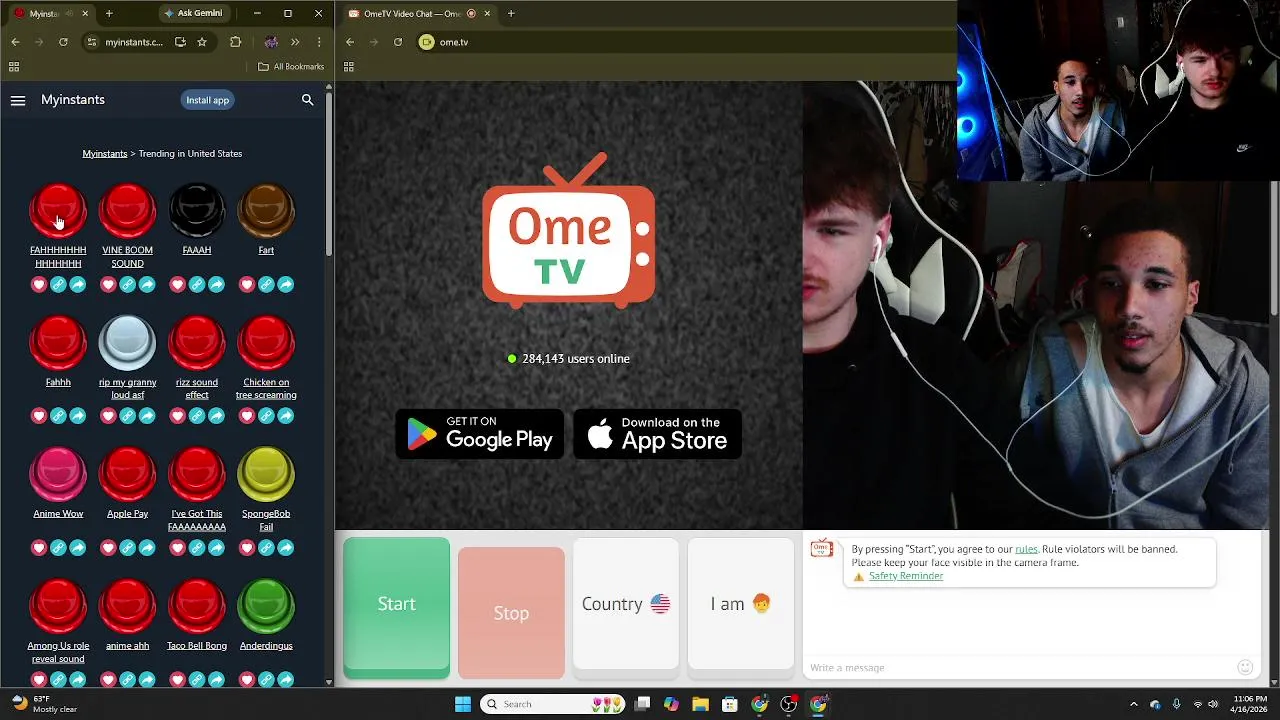Image resolution: width=1280 pixels, height=720 pixels.
Task: Copy link for the Fart sound
Action: [x=266, y=285]
